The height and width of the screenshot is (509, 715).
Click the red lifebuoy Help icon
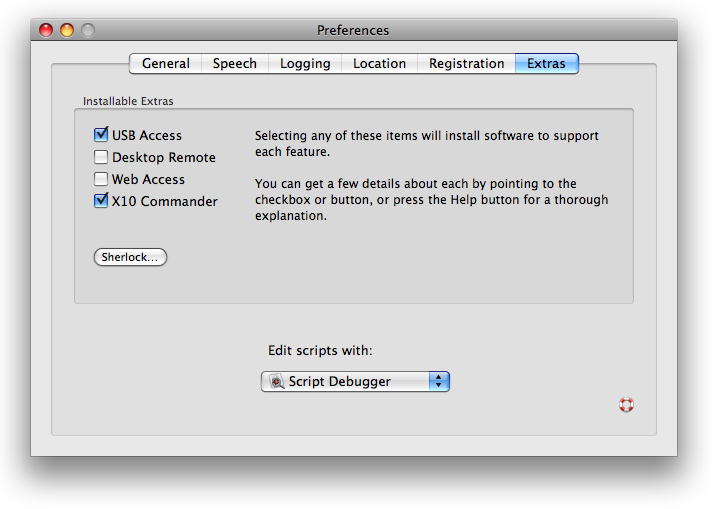tap(626, 405)
